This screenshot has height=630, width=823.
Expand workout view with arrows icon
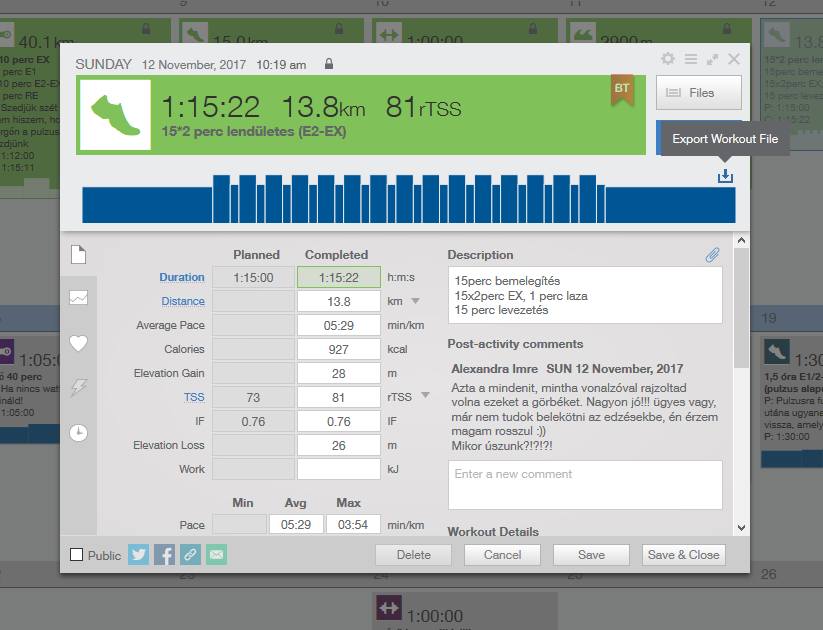tap(712, 59)
